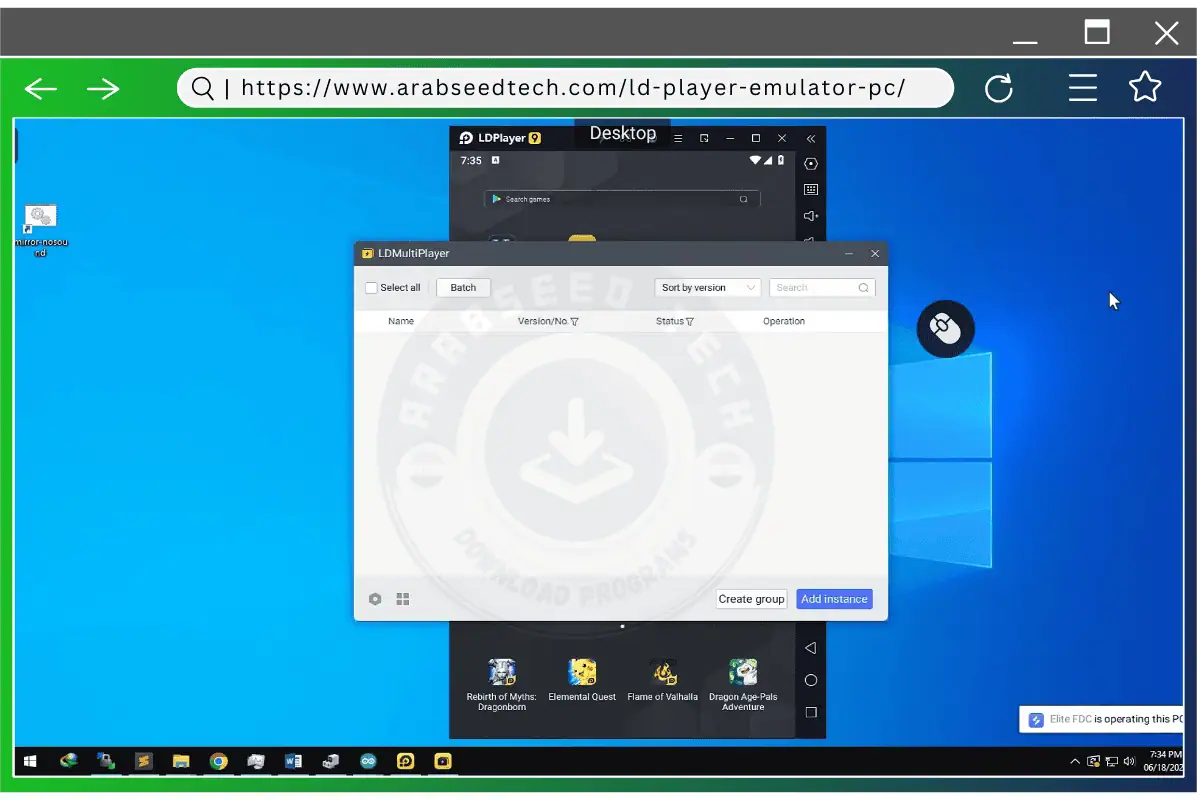The width and height of the screenshot is (1200, 800).
Task: Open Flame of Valhalla game
Action: [662, 673]
